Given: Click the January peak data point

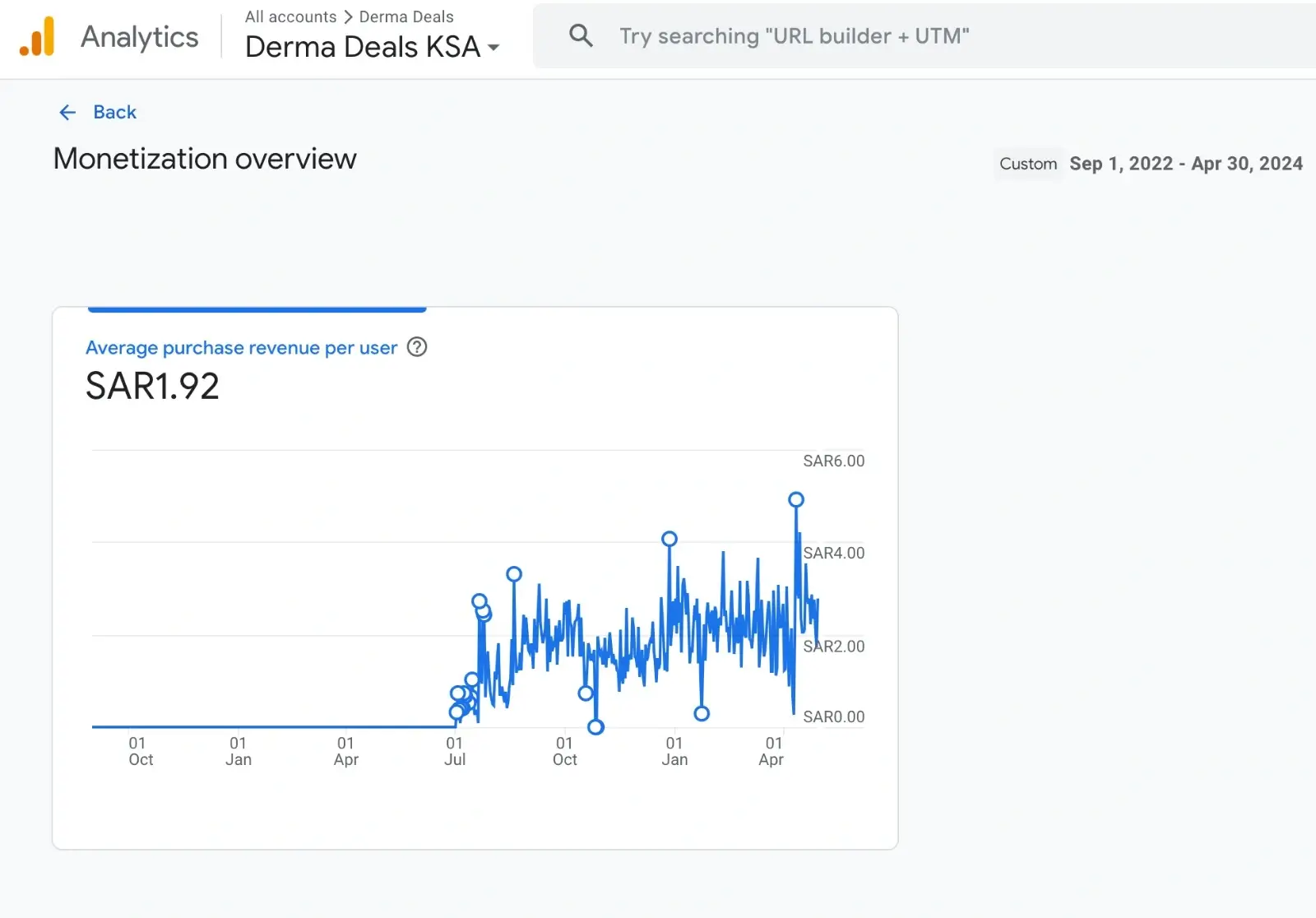Looking at the screenshot, I should tap(670, 539).
